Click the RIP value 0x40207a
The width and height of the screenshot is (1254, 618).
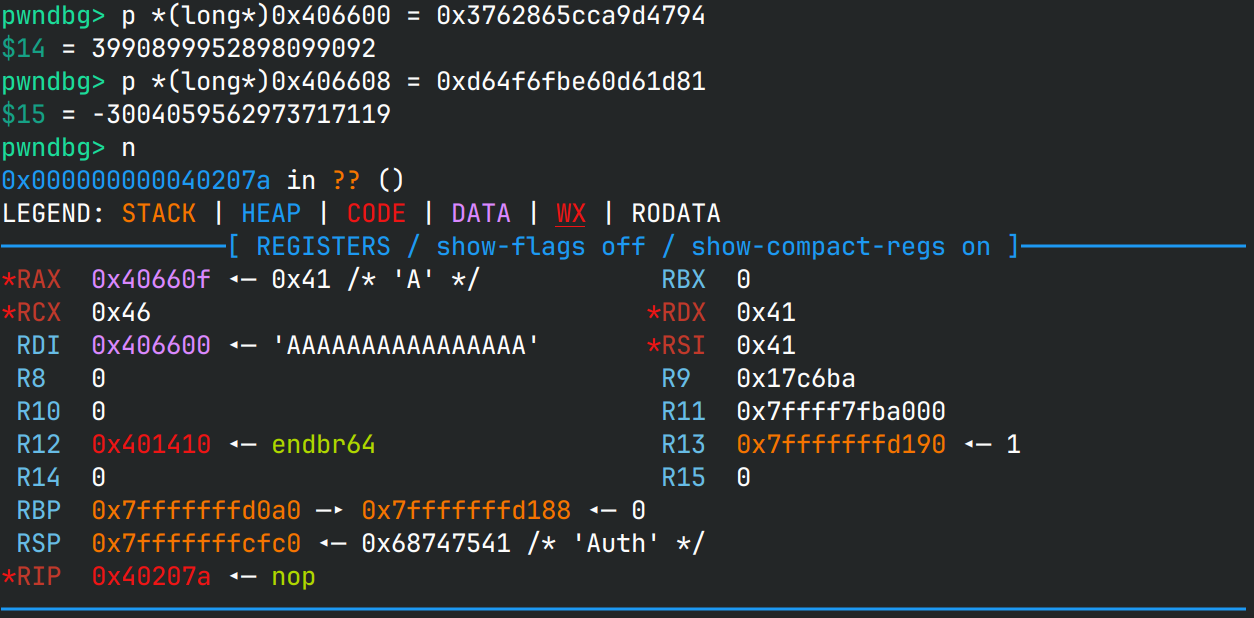pos(151,576)
